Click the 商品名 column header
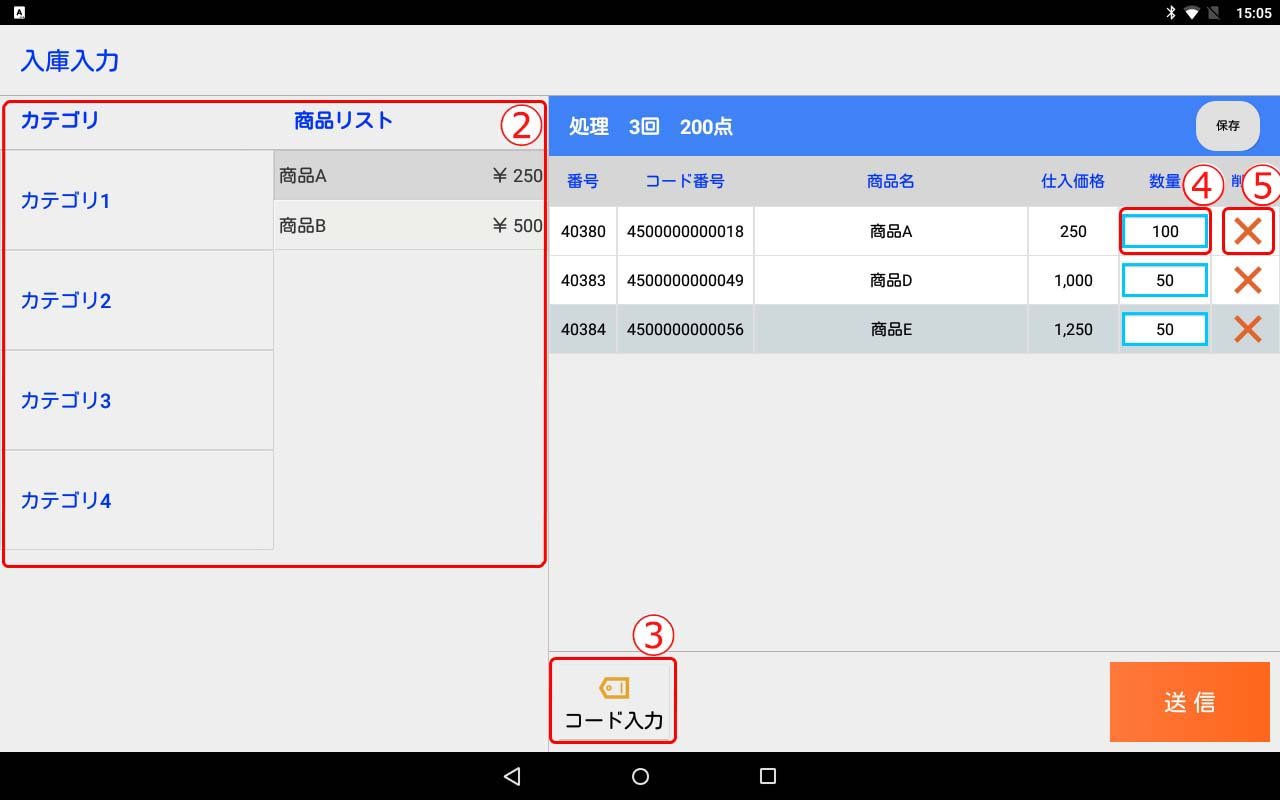The width and height of the screenshot is (1280, 800). 891,181
